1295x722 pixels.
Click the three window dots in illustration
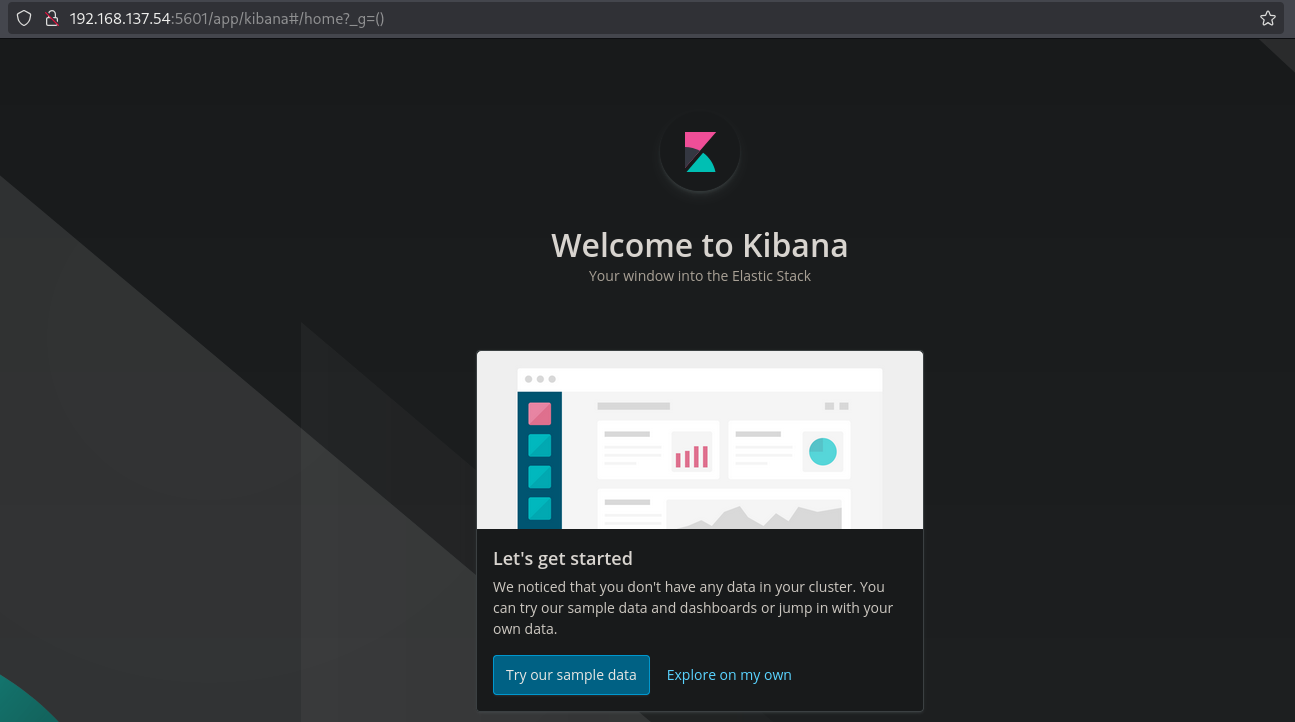coord(540,379)
